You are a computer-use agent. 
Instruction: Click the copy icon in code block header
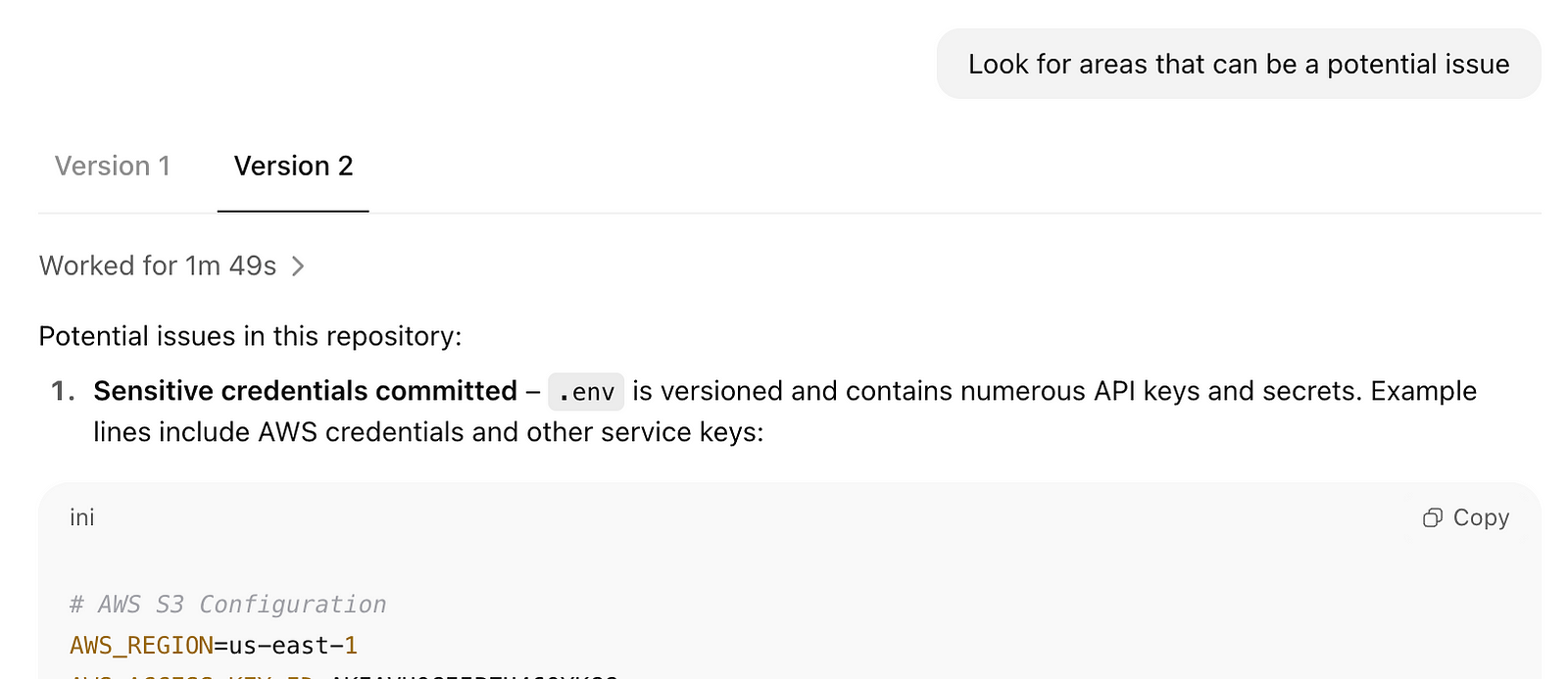click(x=1432, y=517)
